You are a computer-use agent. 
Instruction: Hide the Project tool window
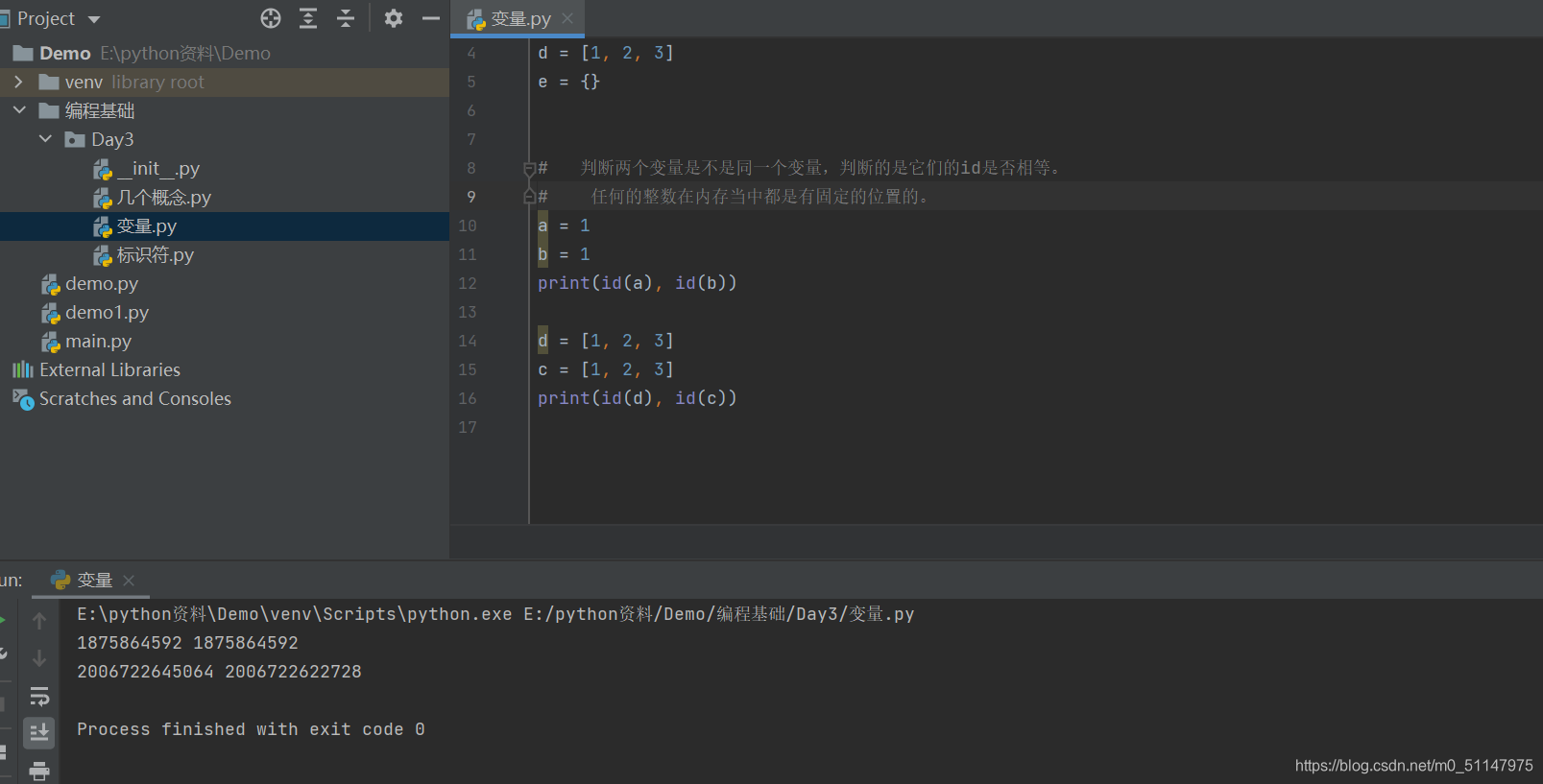point(431,18)
